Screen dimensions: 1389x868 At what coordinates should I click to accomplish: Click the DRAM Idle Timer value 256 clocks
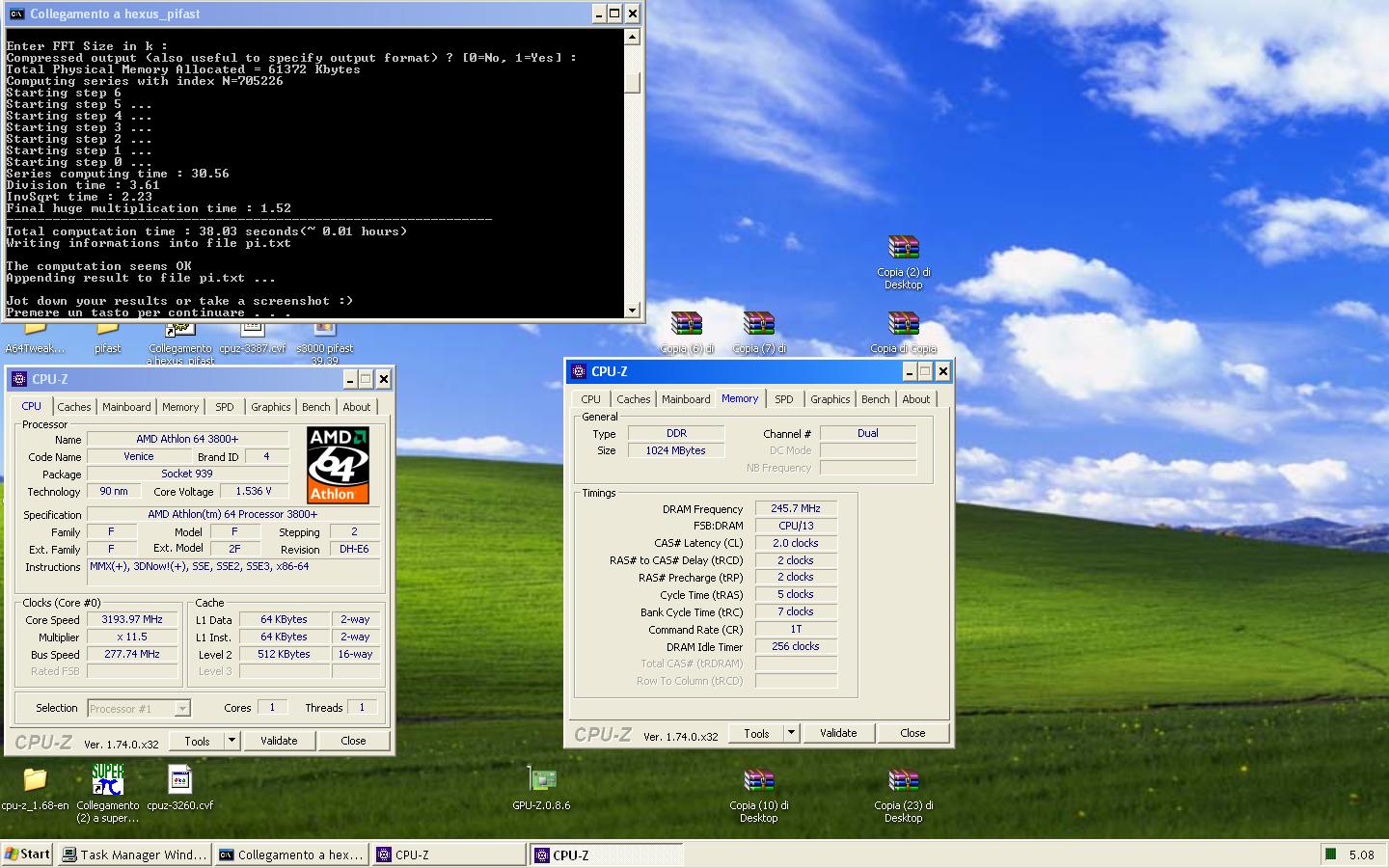pyautogui.click(x=796, y=646)
